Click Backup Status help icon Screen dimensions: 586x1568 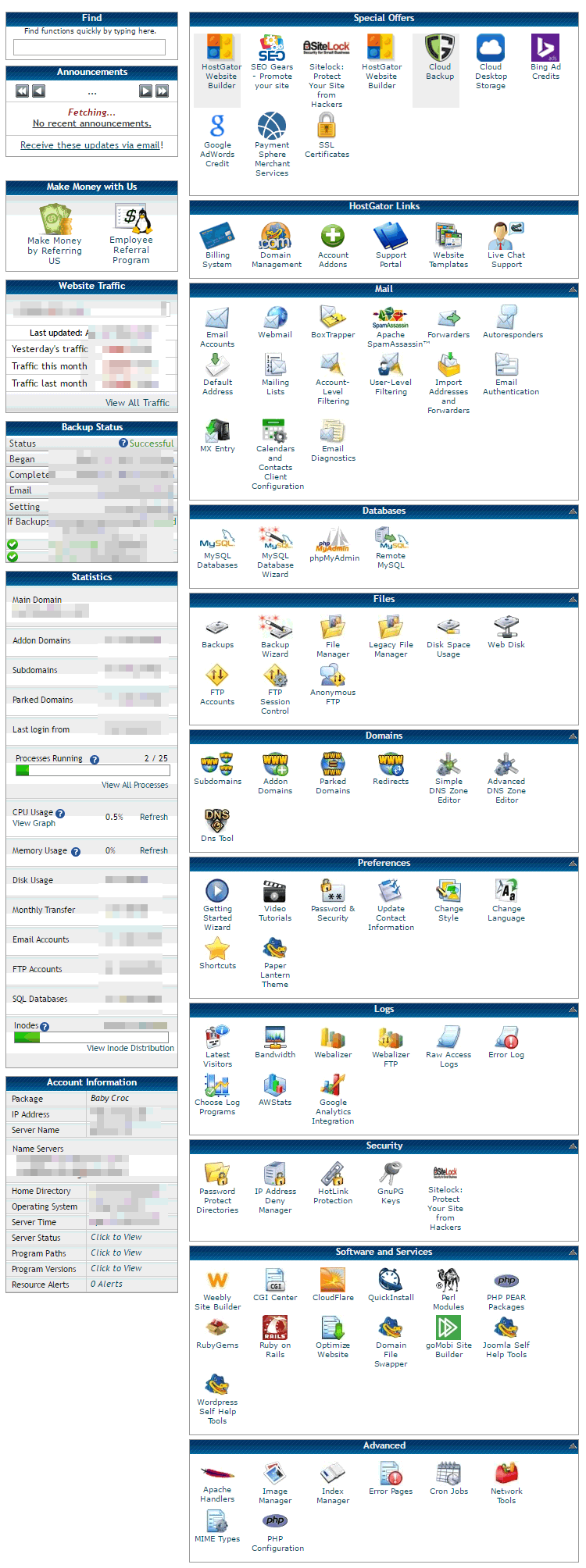click(x=123, y=443)
